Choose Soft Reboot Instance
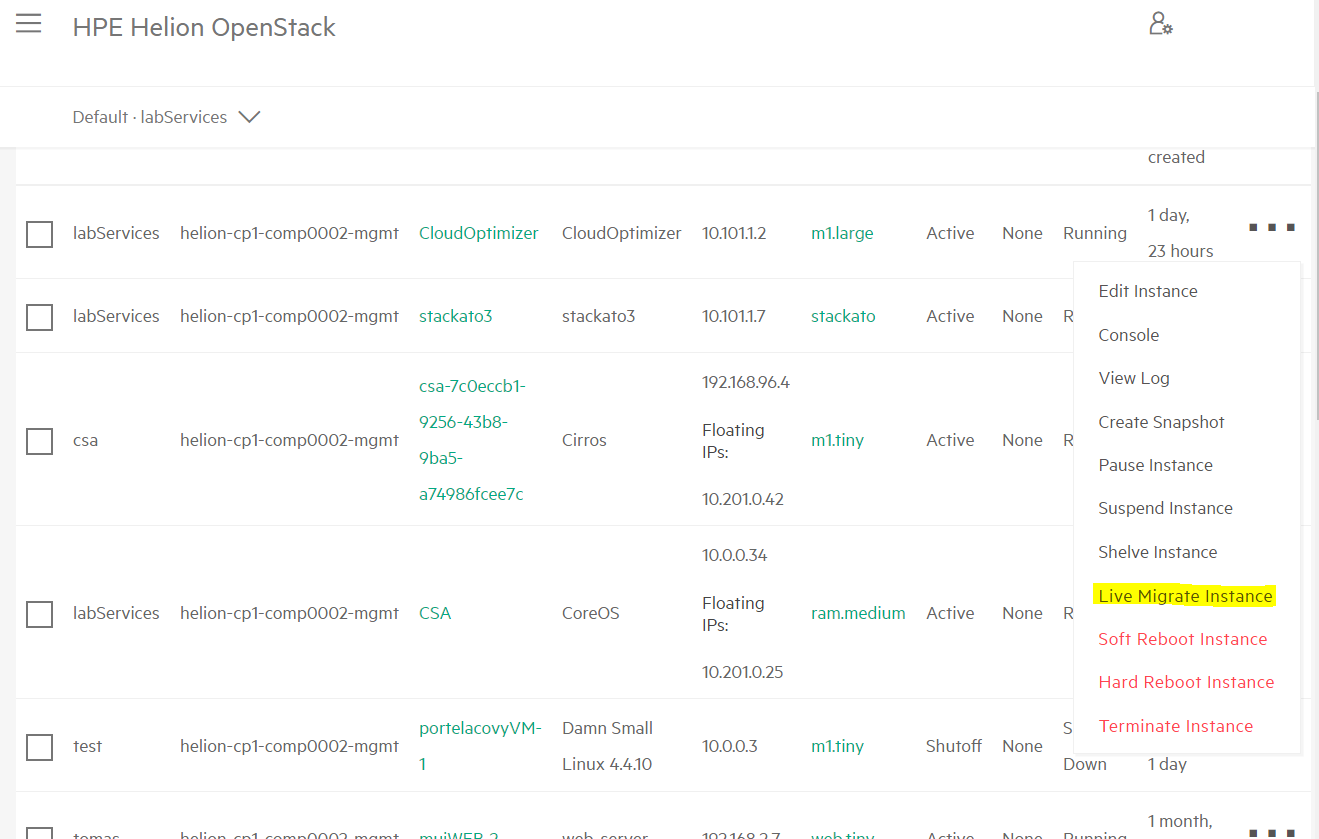The height and width of the screenshot is (839, 1319). pos(1182,639)
